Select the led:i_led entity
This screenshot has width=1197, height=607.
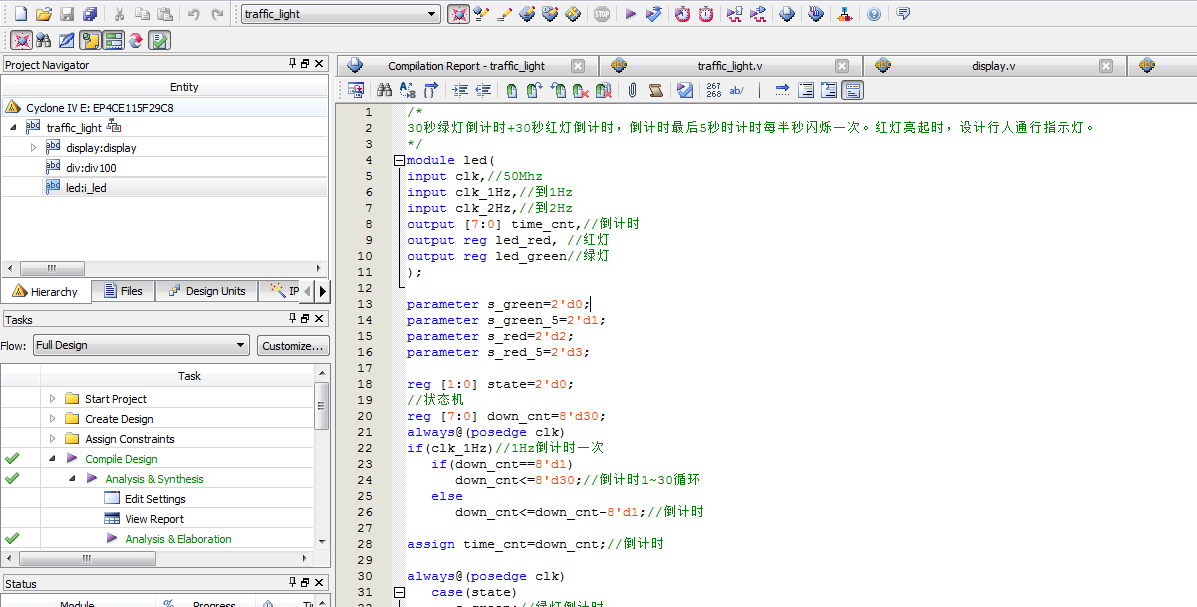86,188
